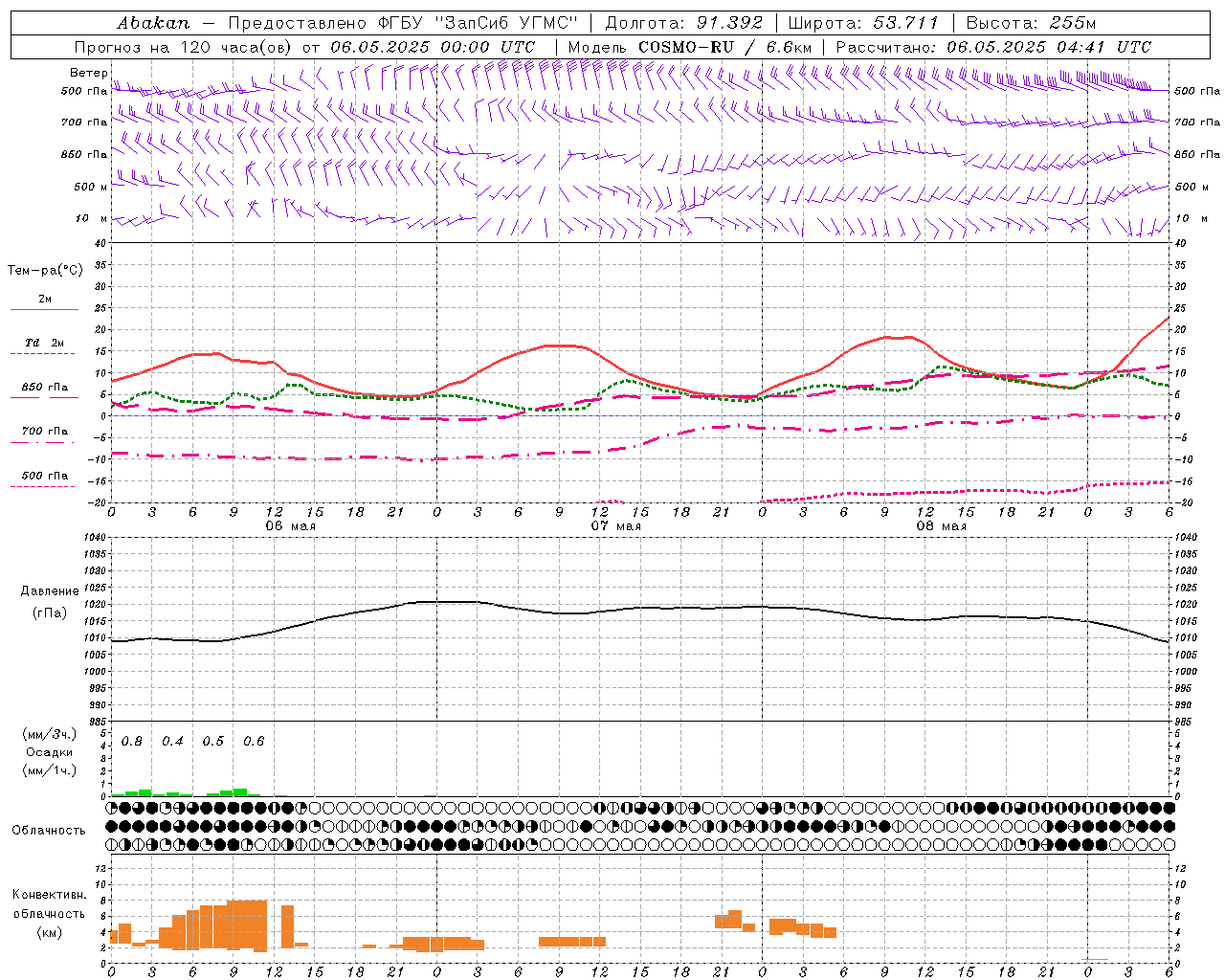Click the green dashed Td 2м legend line

tap(42, 353)
